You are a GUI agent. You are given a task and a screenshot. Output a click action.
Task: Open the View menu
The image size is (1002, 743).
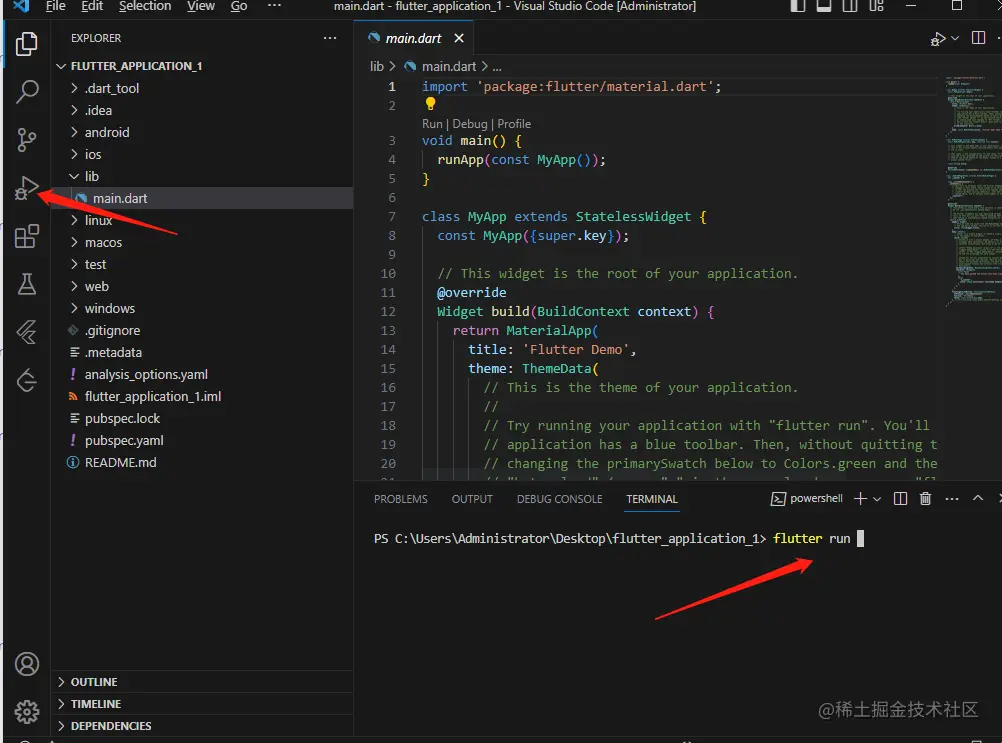(201, 6)
